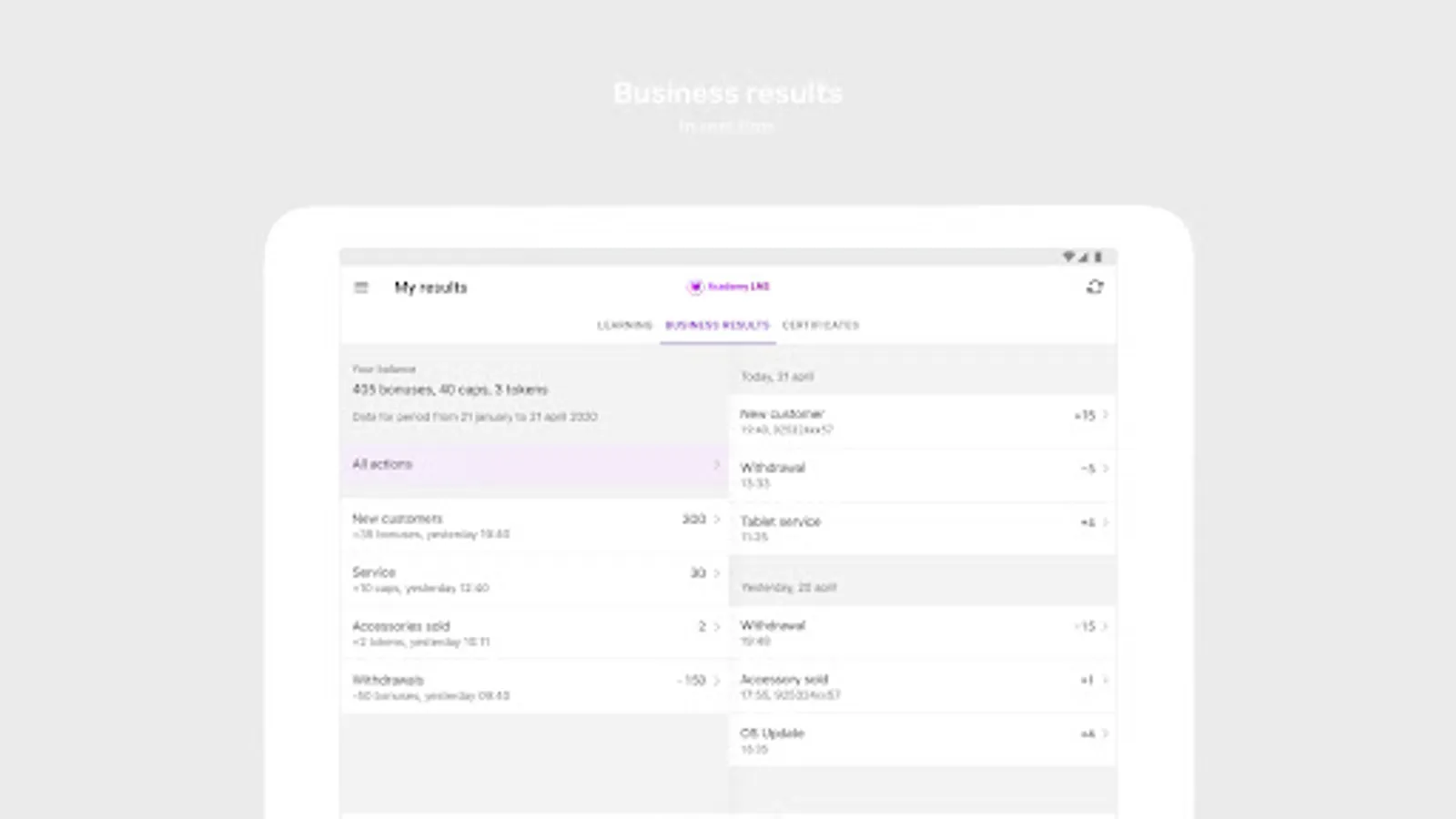Viewport: 1456px width, 819px height.
Task: Click the Academy LMS logo icon
Action: tap(696, 287)
